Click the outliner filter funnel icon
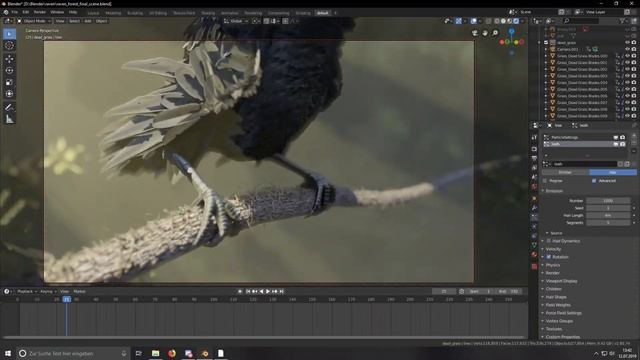The image size is (640, 360). click(622, 21)
